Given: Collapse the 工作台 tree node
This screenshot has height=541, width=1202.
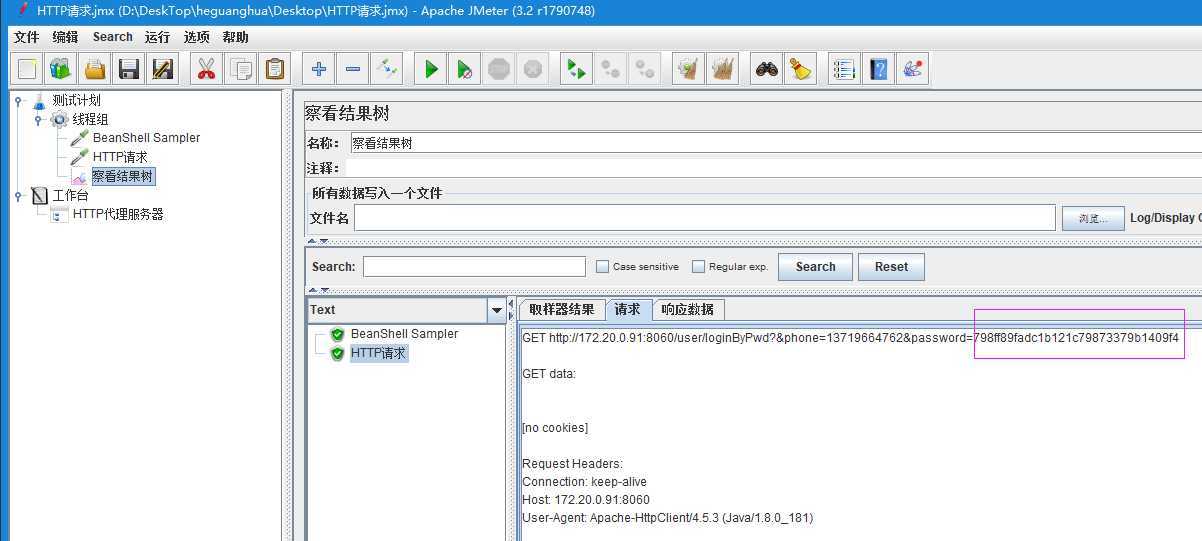Looking at the screenshot, I should coord(18,196).
